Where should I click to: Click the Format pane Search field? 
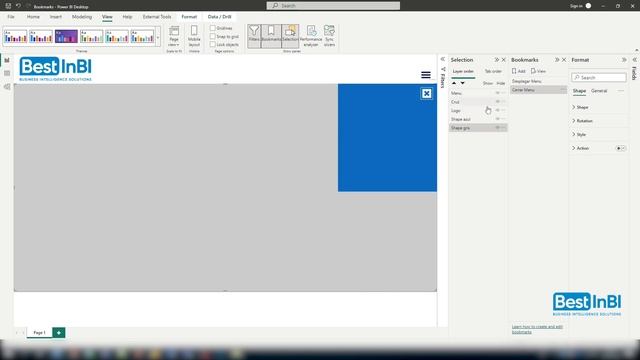(599, 78)
